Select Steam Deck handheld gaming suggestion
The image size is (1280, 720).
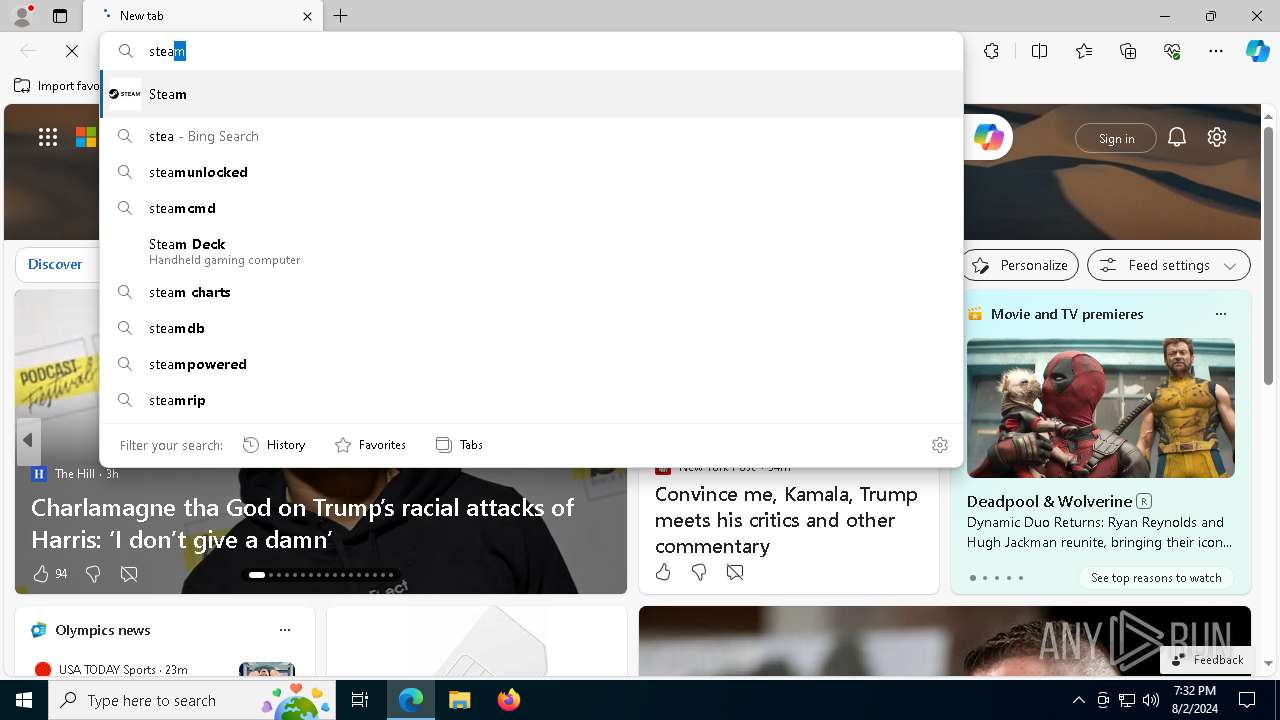[531, 251]
